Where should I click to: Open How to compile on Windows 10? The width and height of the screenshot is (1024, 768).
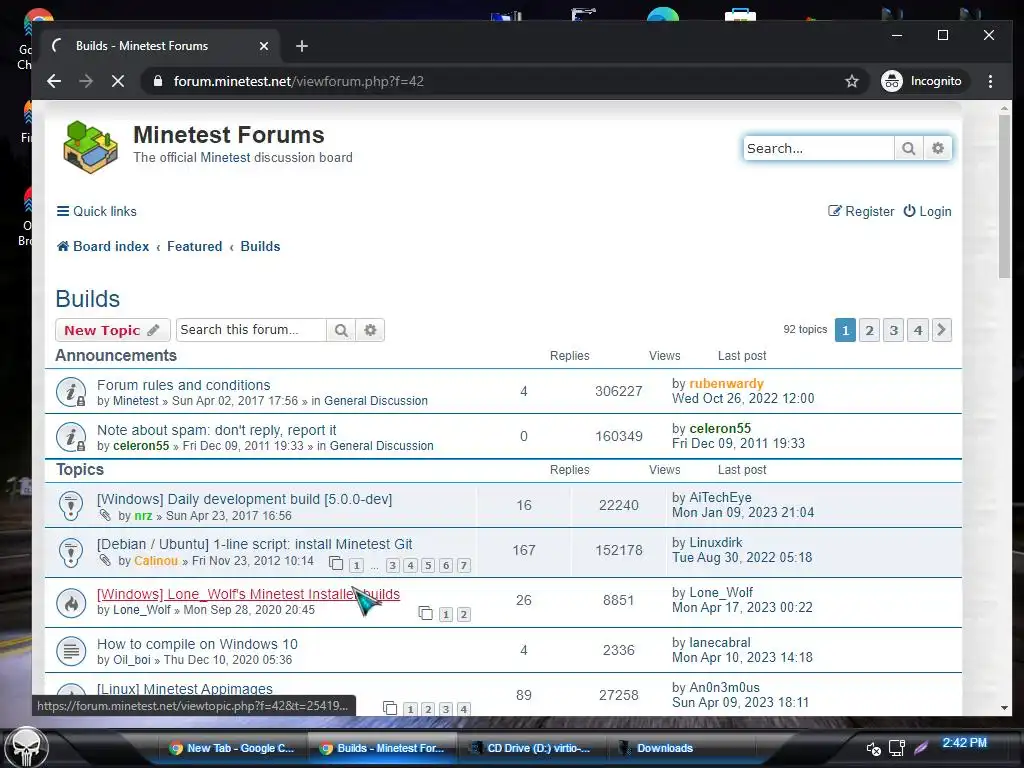point(197,644)
